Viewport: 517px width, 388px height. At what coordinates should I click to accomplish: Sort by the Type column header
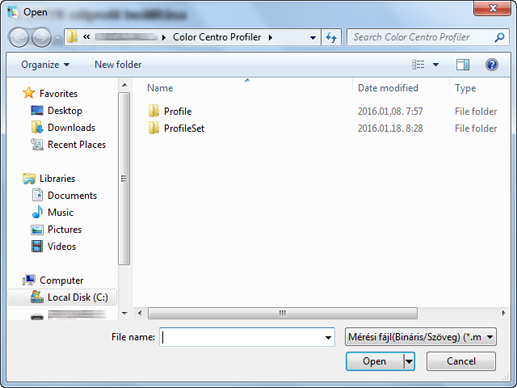465,88
